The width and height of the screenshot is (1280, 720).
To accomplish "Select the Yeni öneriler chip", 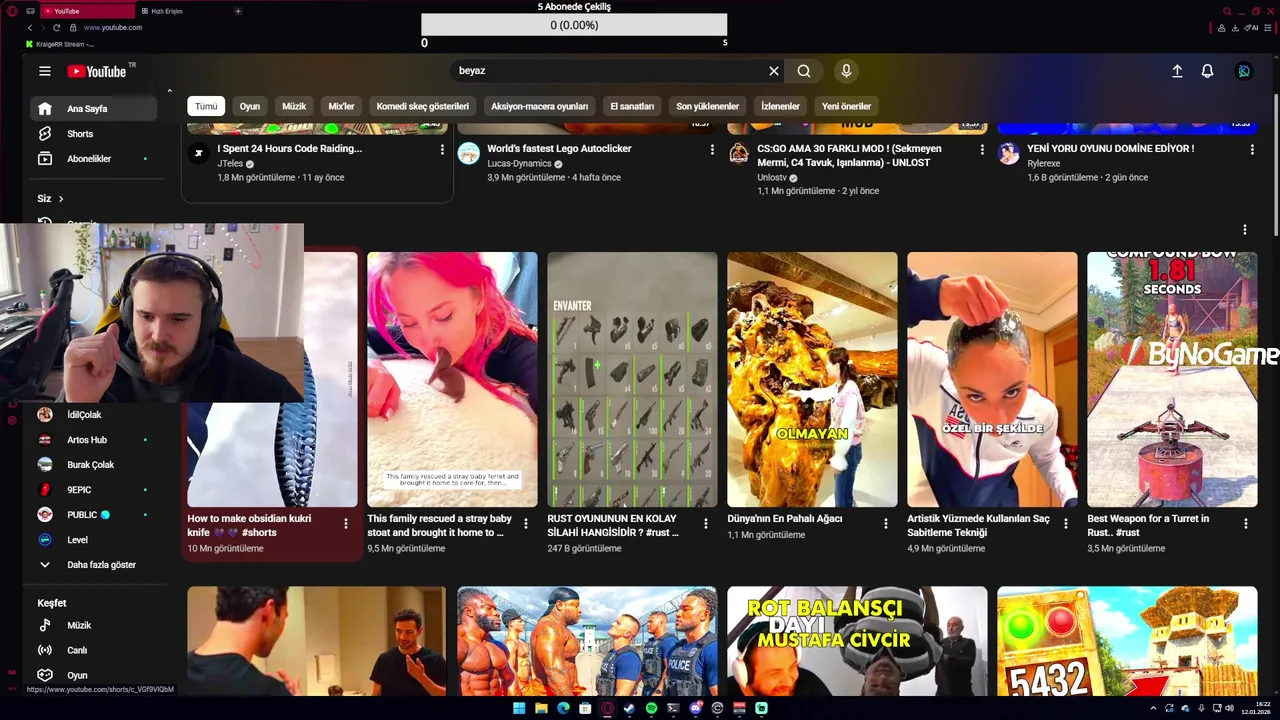I will pyautogui.click(x=846, y=106).
